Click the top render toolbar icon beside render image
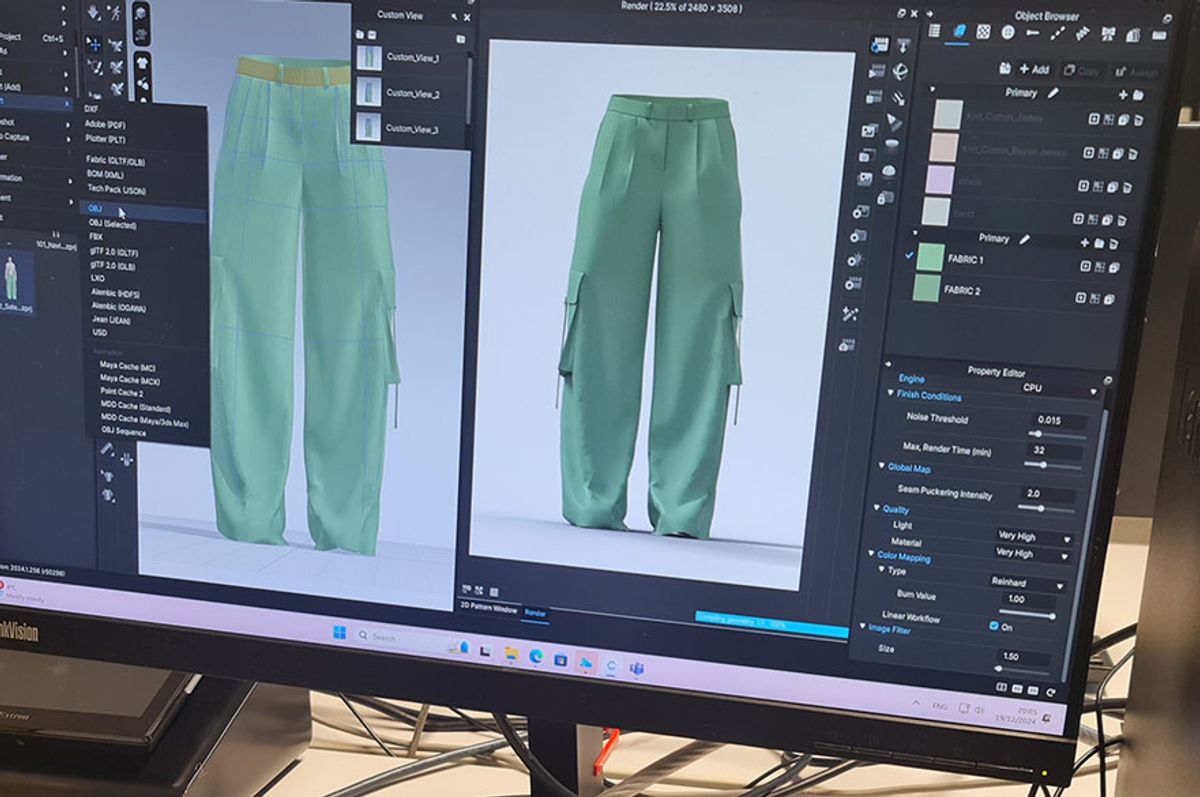Viewport: 1200px width, 797px height. point(880,44)
